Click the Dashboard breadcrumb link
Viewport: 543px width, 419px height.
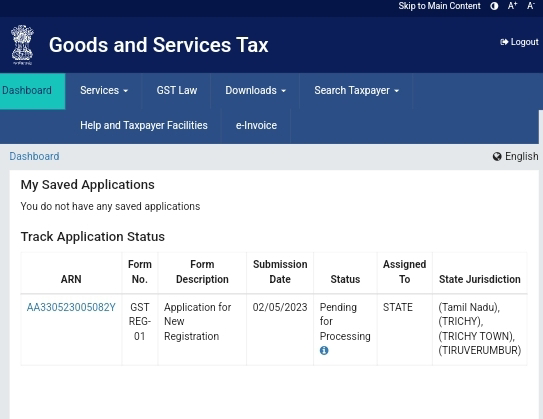pos(34,157)
